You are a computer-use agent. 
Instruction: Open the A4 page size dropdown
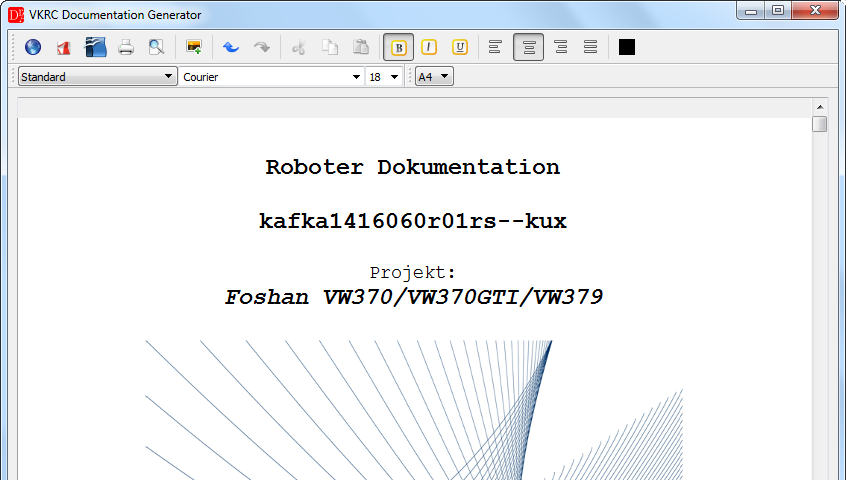pyautogui.click(x=434, y=77)
